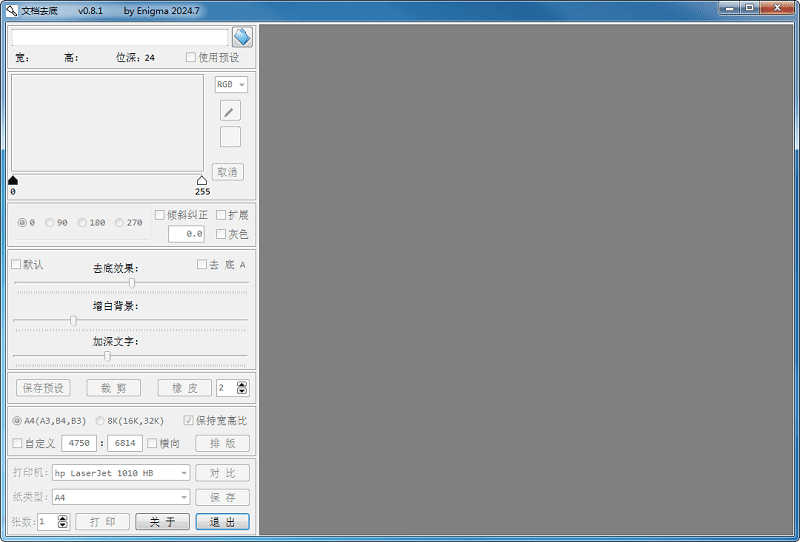Open the RGB channel dropdown
Viewport: 800px width, 542px height.
231,85
